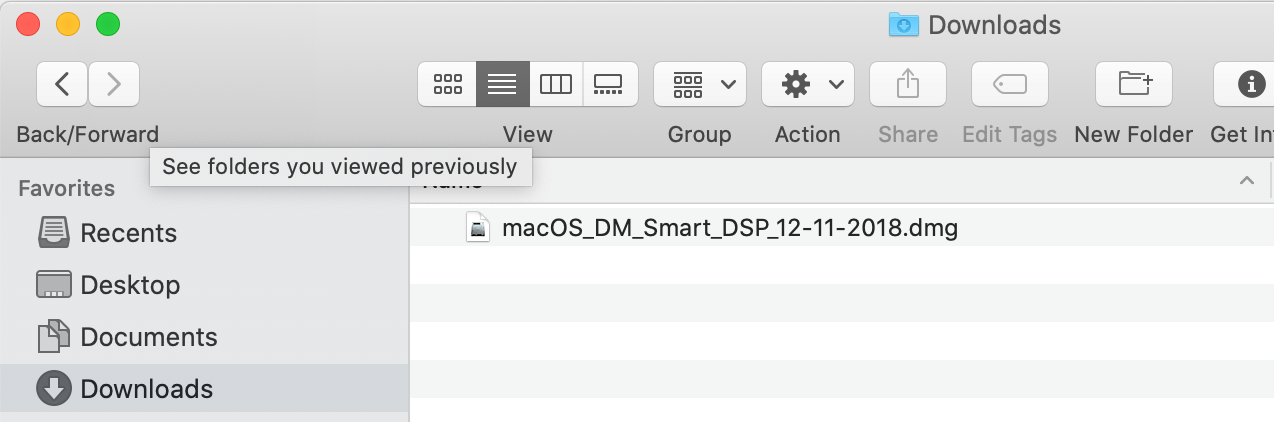Go back to the previous folder
The image size is (1274, 422).
[x=62, y=84]
